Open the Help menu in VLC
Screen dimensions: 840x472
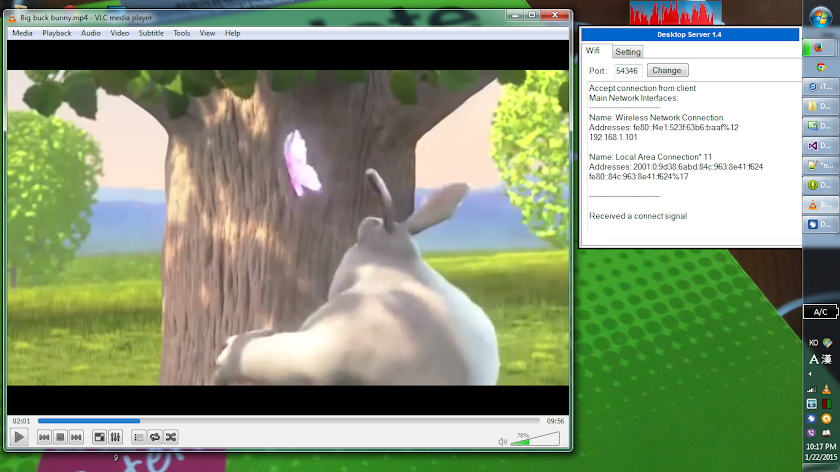click(x=232, y=33)
